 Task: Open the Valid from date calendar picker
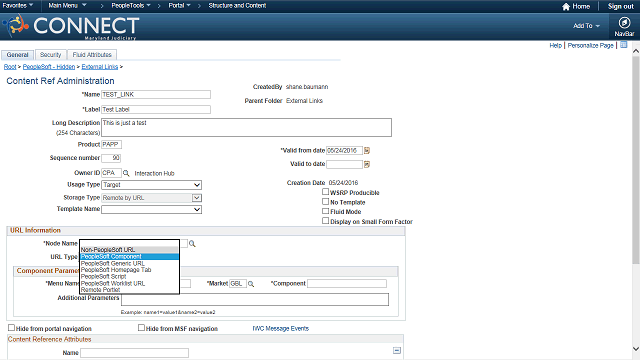367,151
